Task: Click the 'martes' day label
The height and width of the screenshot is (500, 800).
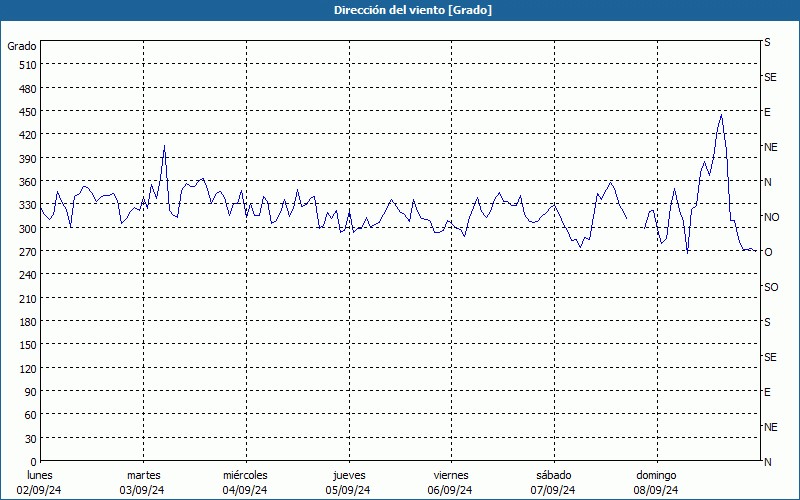Action: click(x=144, y=476)
